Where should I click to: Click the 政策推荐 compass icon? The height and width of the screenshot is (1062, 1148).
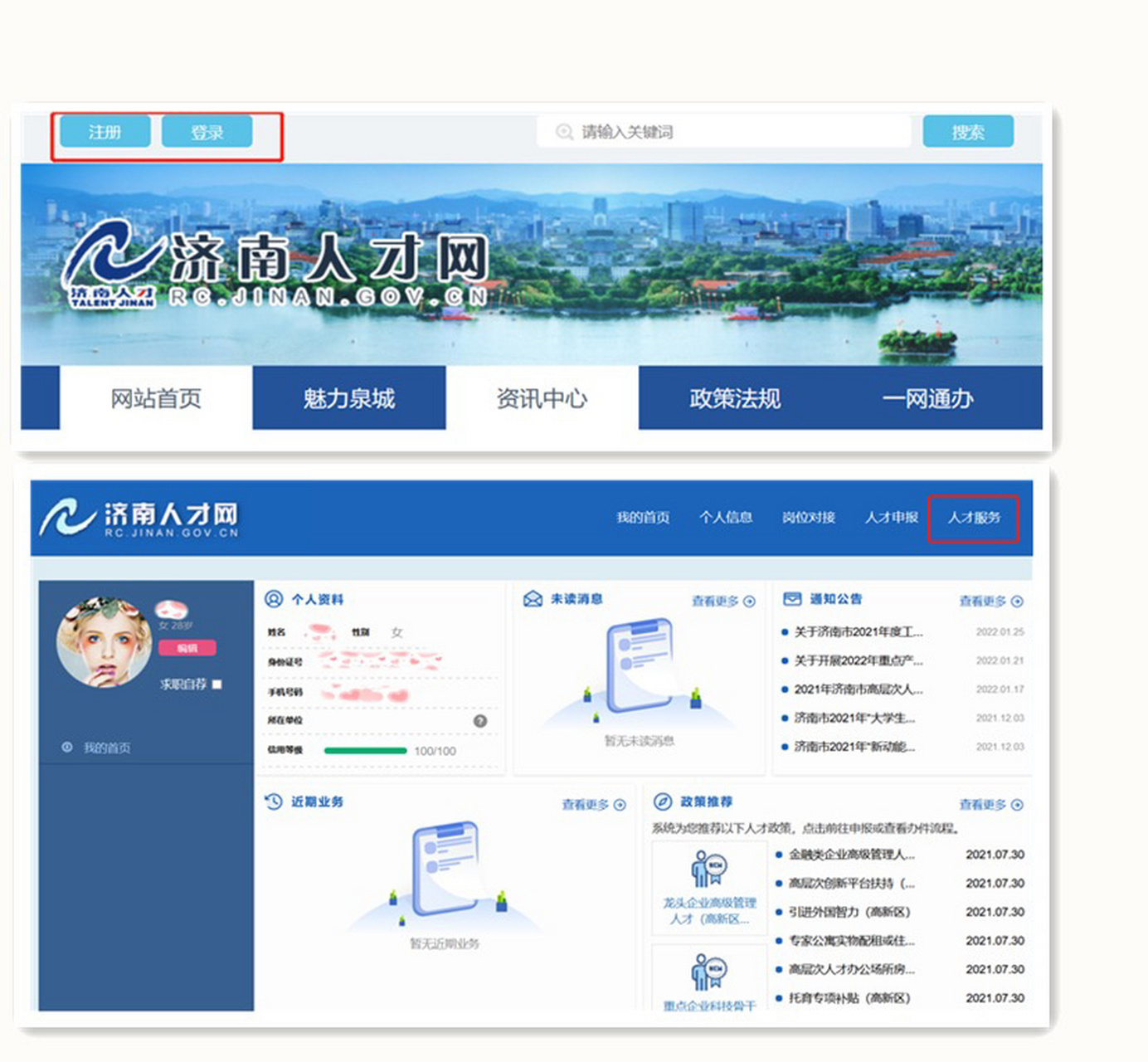point(663,801)
